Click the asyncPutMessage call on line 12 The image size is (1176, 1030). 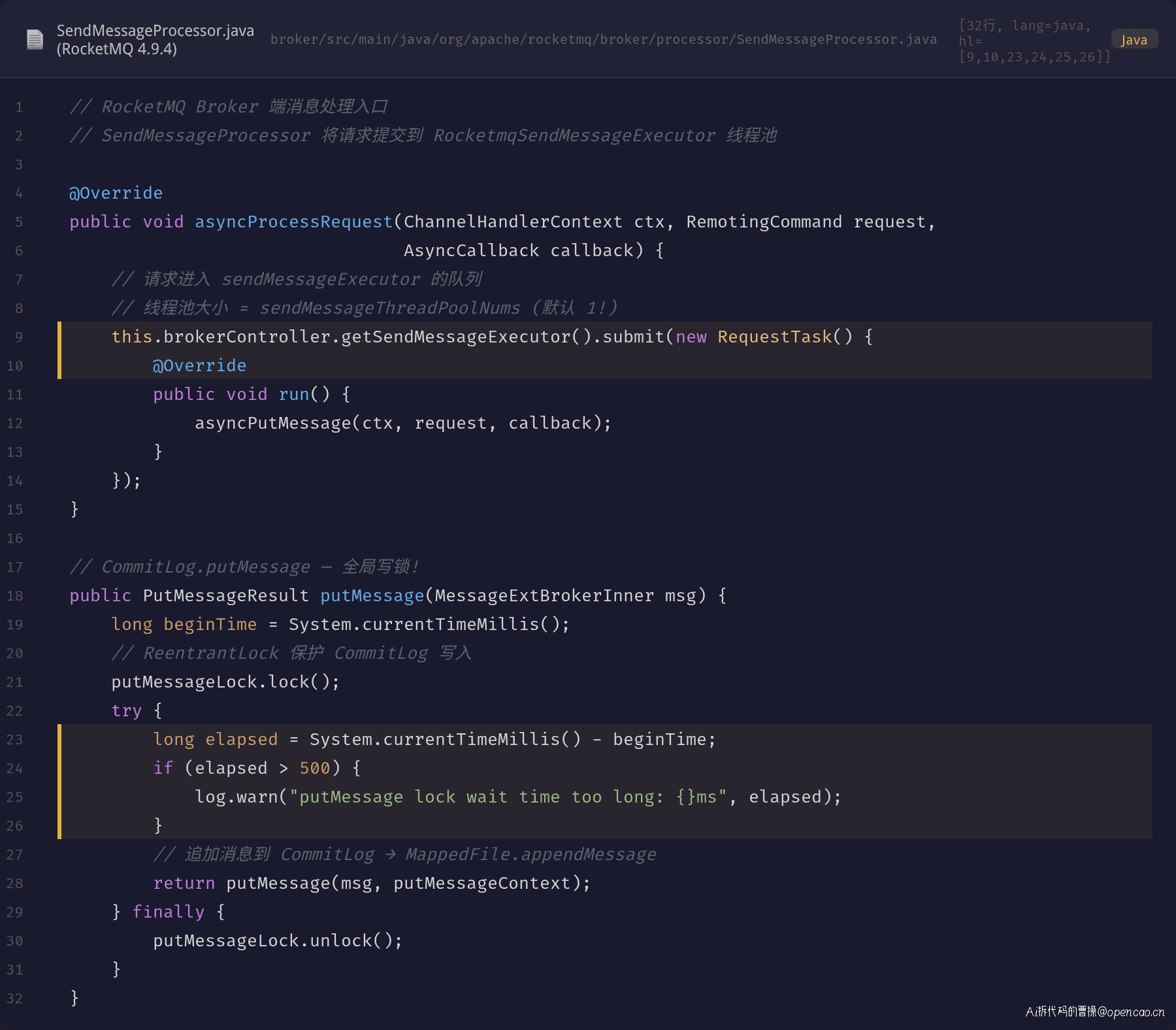point(403,423)
